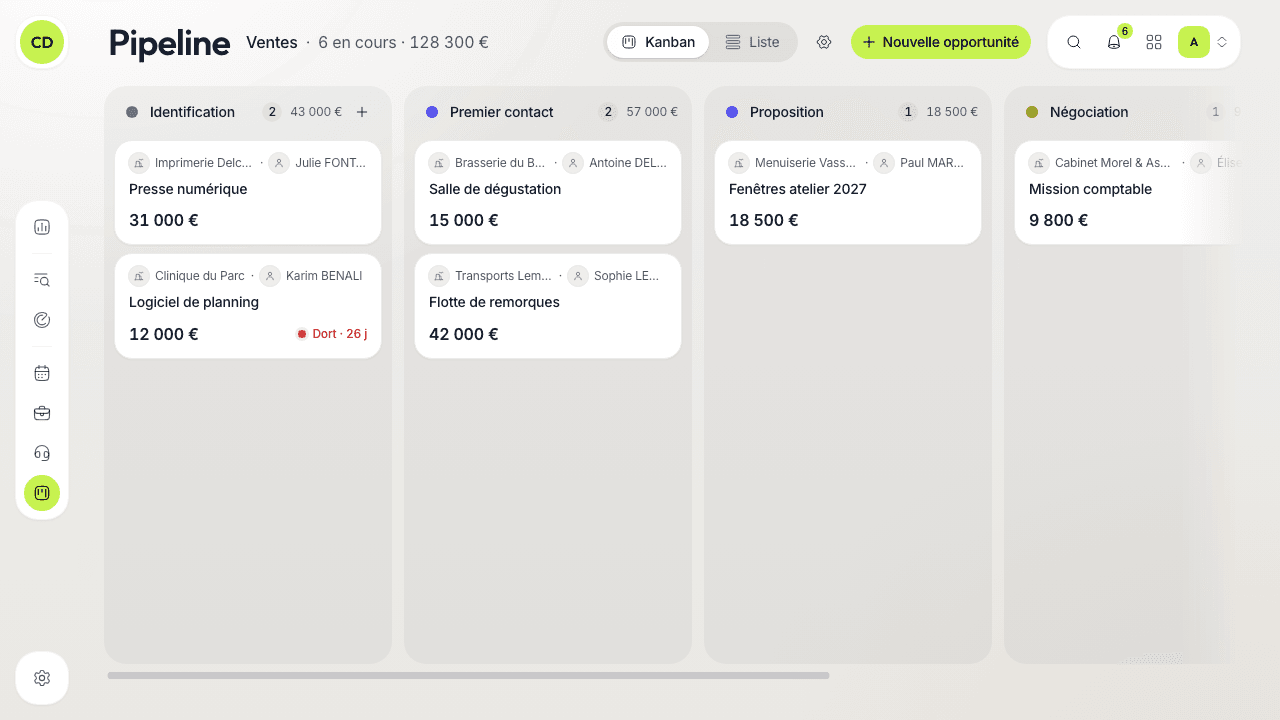This screenshot has height=720, width=1280.
Task: Expand account switcher chevrons next to avatar
Action: [1222, 42]
